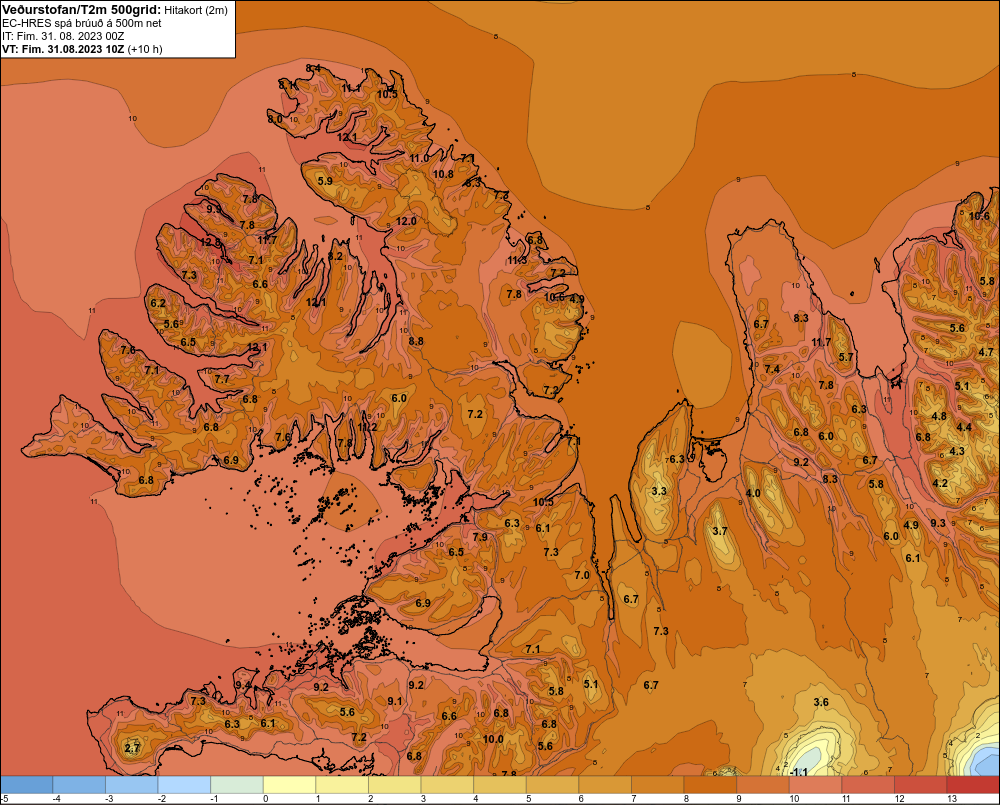Select the 11.0 temperature value
1000x805 pixels.
(x=419, y=158)
